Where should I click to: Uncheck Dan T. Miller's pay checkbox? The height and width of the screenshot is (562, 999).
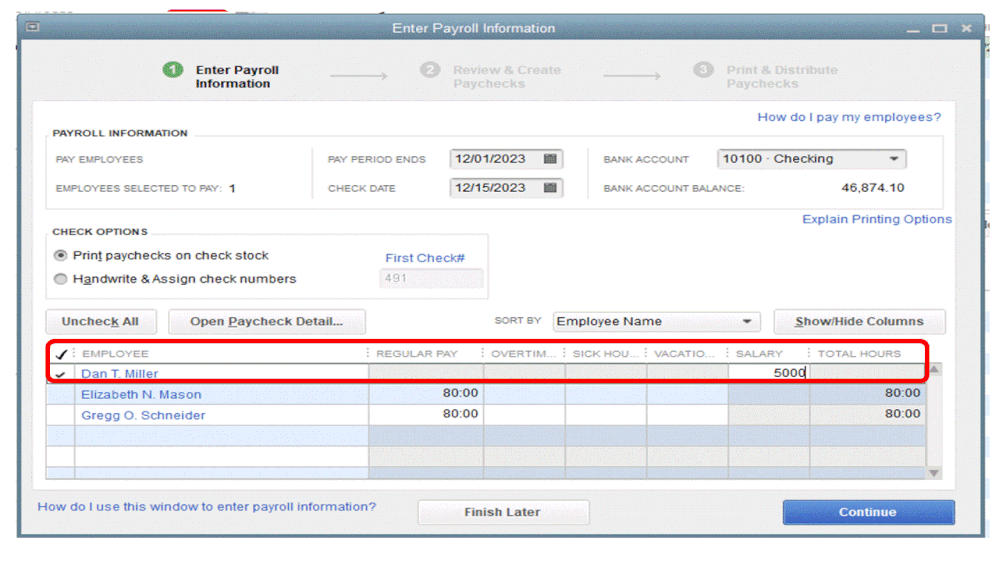pos(61,374)
